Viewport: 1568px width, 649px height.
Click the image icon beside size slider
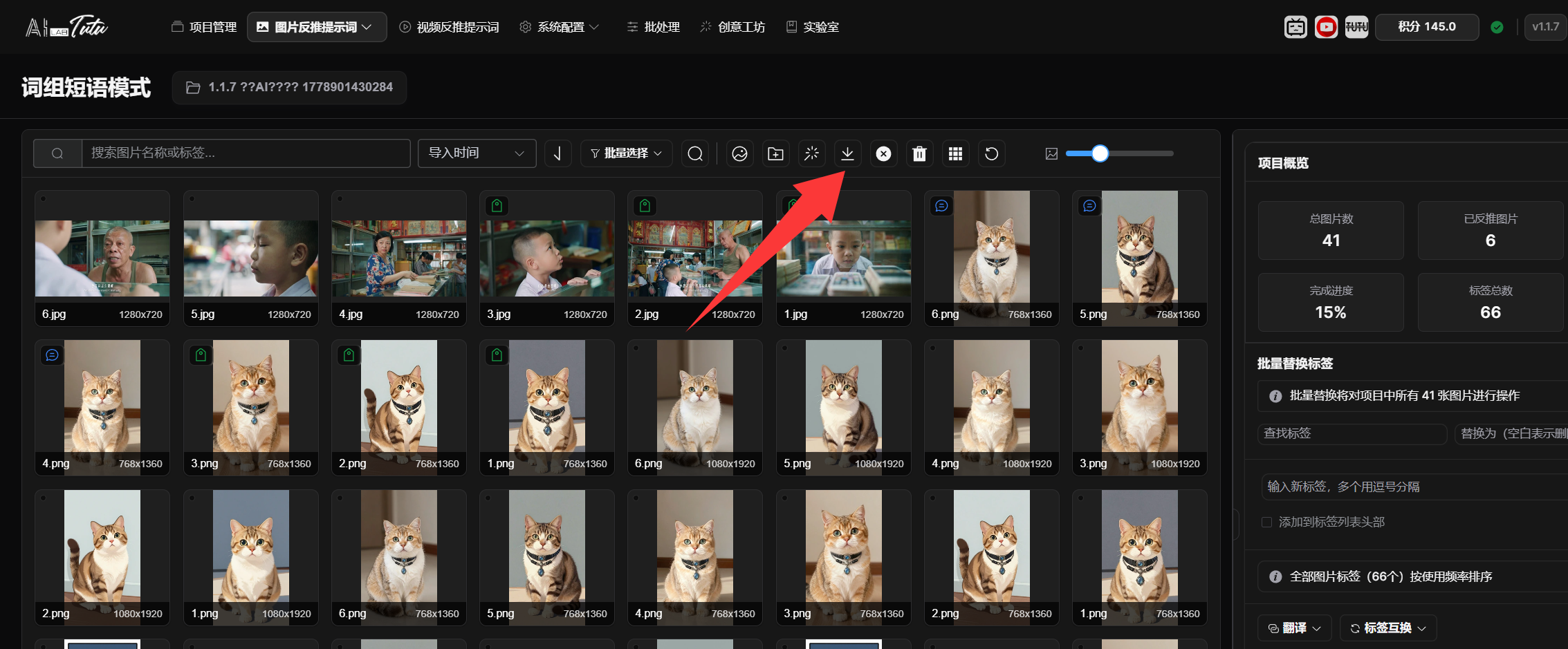click(1051, 153)
